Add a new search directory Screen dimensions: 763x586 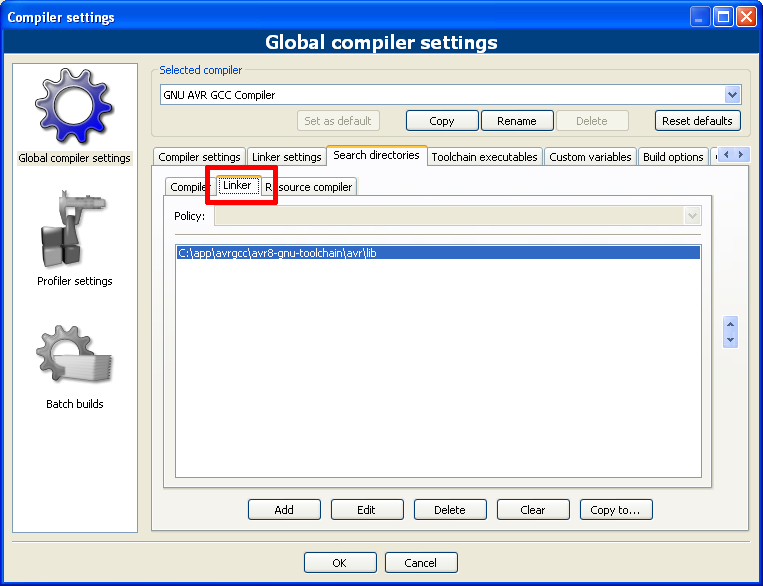(284, 510)
